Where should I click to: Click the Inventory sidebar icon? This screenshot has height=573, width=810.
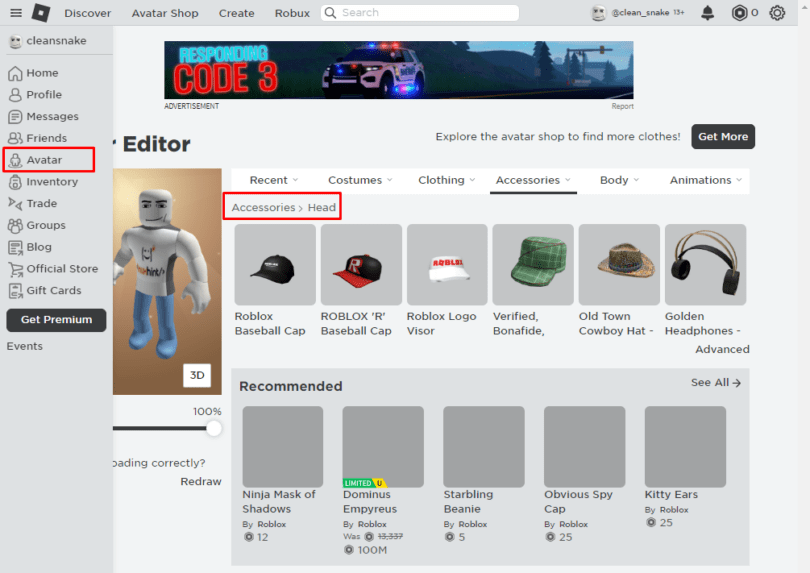click(15, 182)
